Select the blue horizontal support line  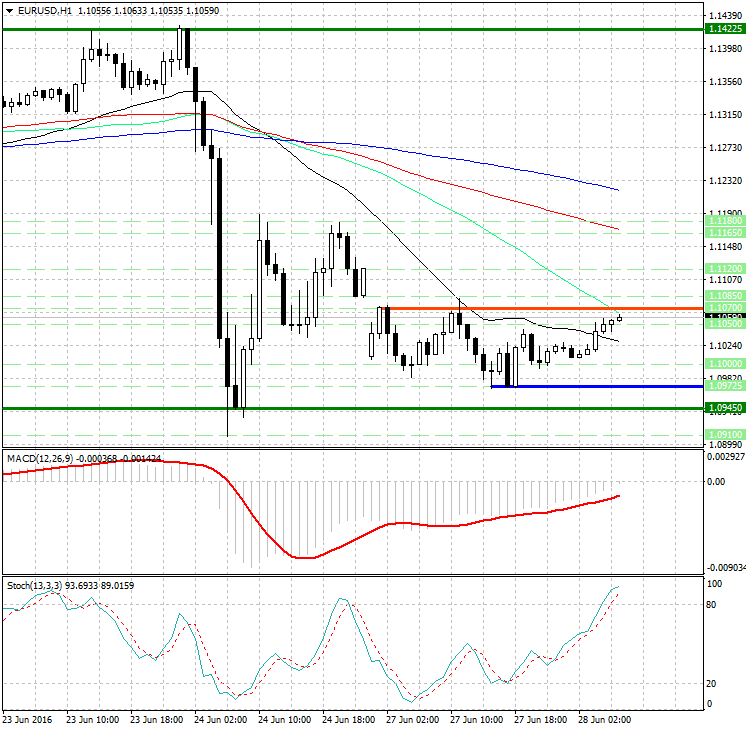tap(597, 386)
